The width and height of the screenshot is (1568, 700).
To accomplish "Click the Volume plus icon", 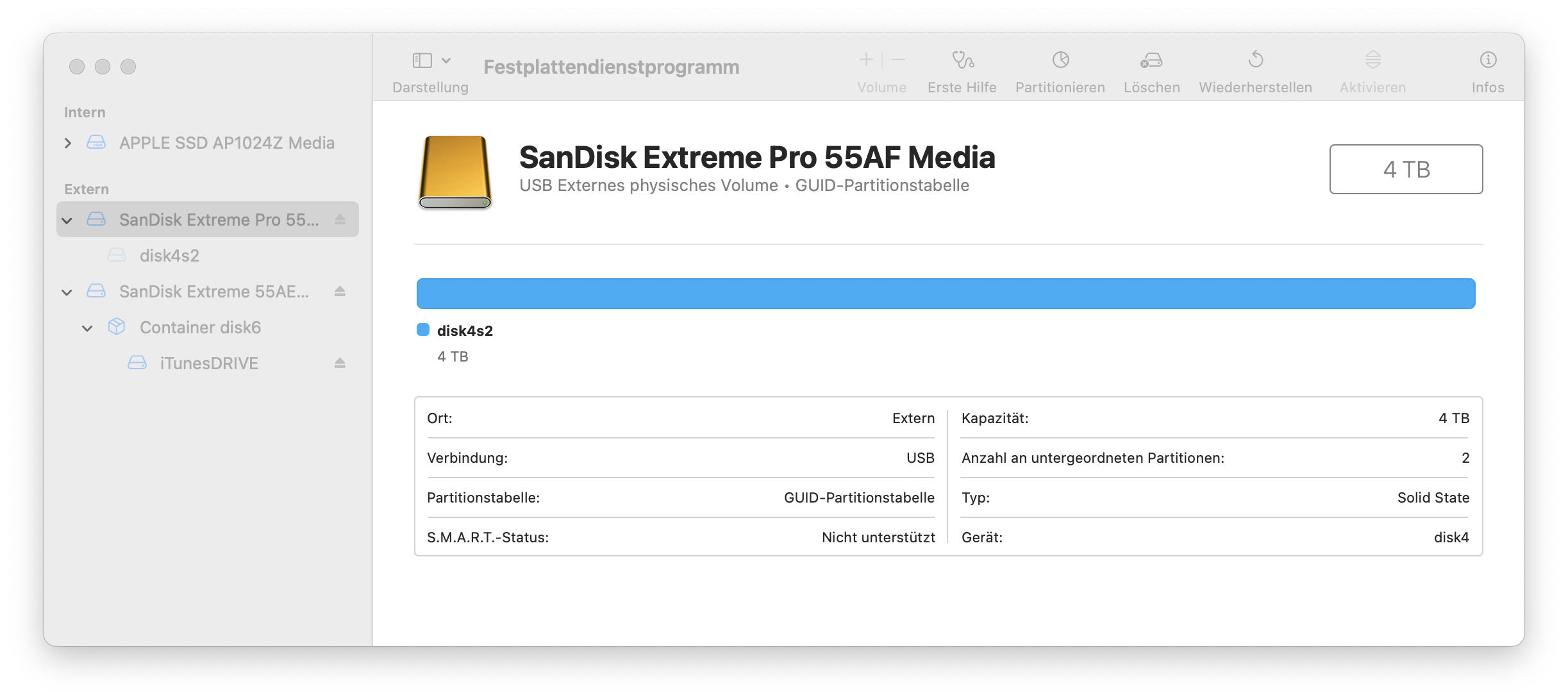I will [865, 60].
